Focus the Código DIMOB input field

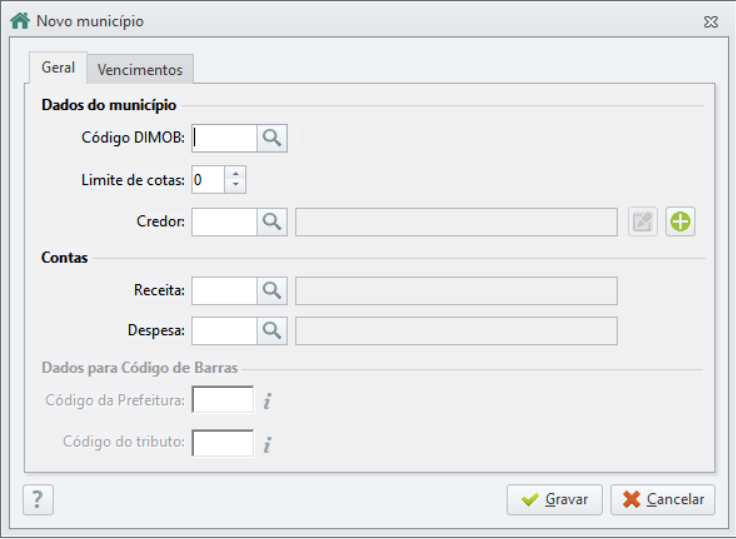[224, 138]
